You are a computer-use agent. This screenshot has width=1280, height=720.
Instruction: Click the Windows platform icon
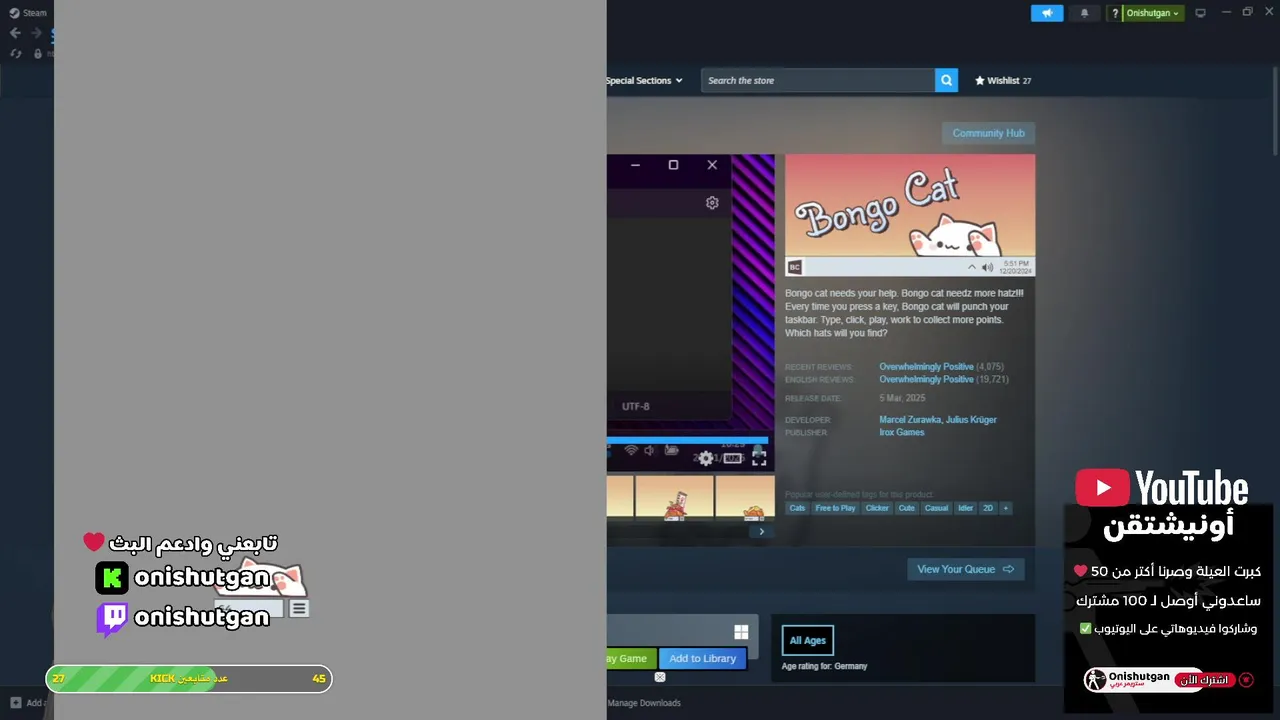coord(741,632)
